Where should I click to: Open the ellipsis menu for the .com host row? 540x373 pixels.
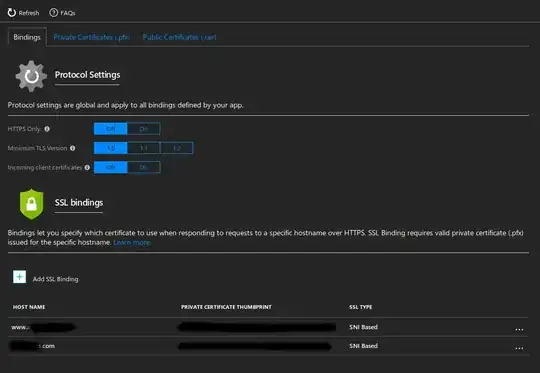coord(519,348)
